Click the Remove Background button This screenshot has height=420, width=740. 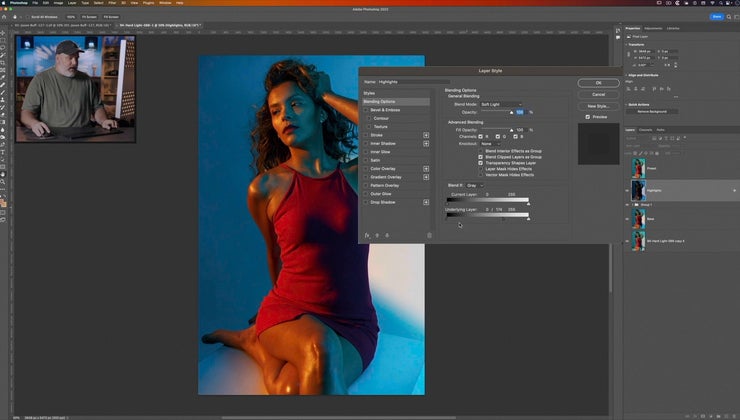point(652,111)
